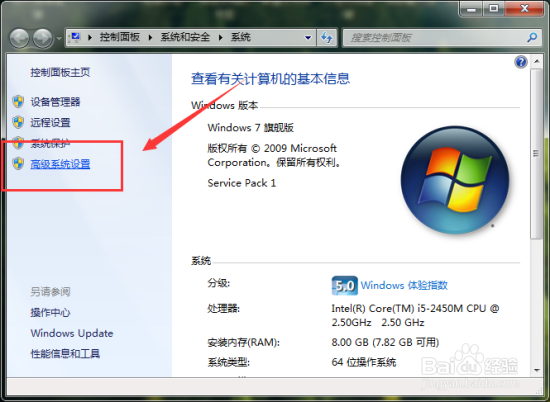Click the magnifier search icon
This screenshot has height=402, width=550.
532,37
